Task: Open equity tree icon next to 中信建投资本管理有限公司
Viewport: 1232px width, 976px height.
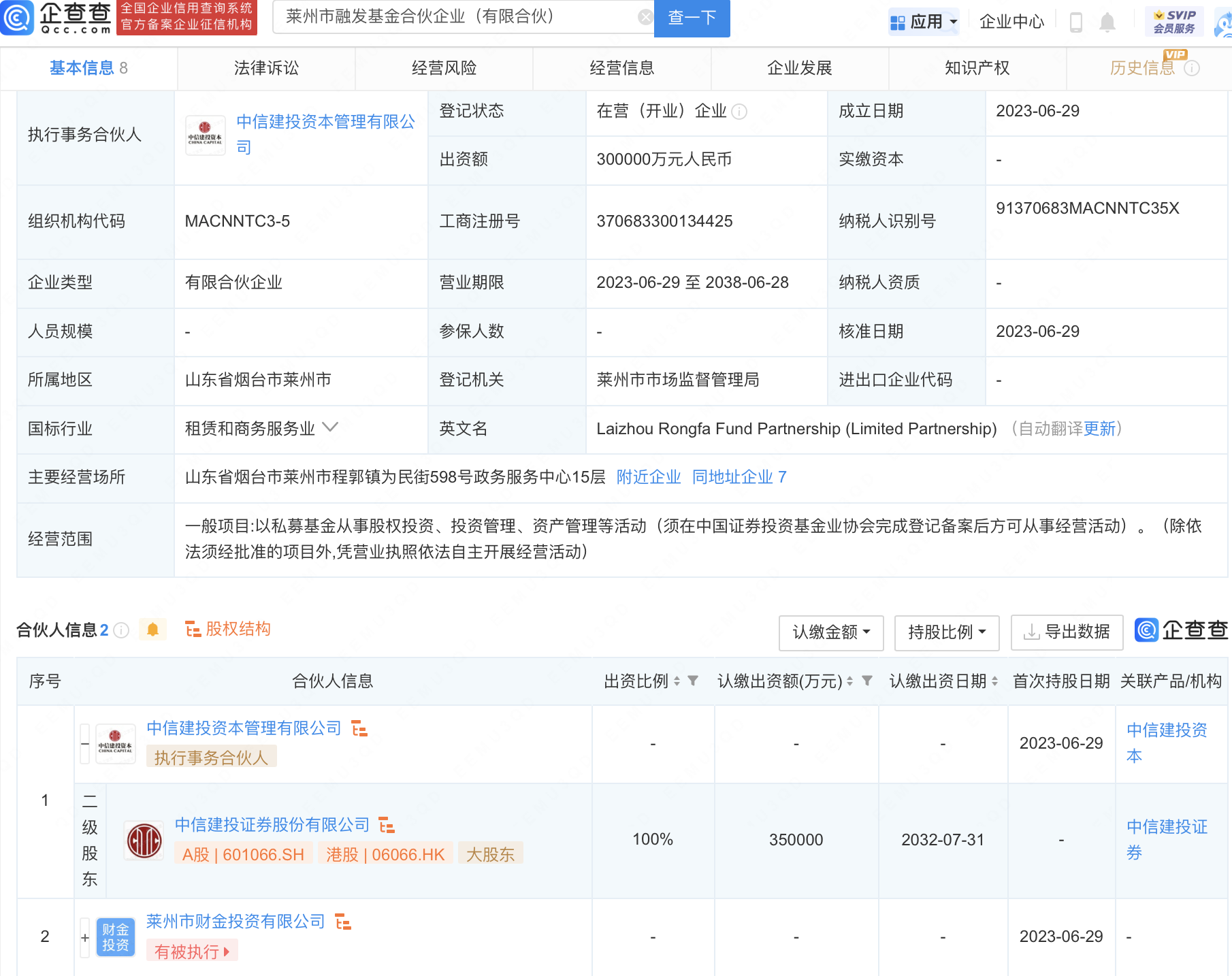Action: (359, 729)
